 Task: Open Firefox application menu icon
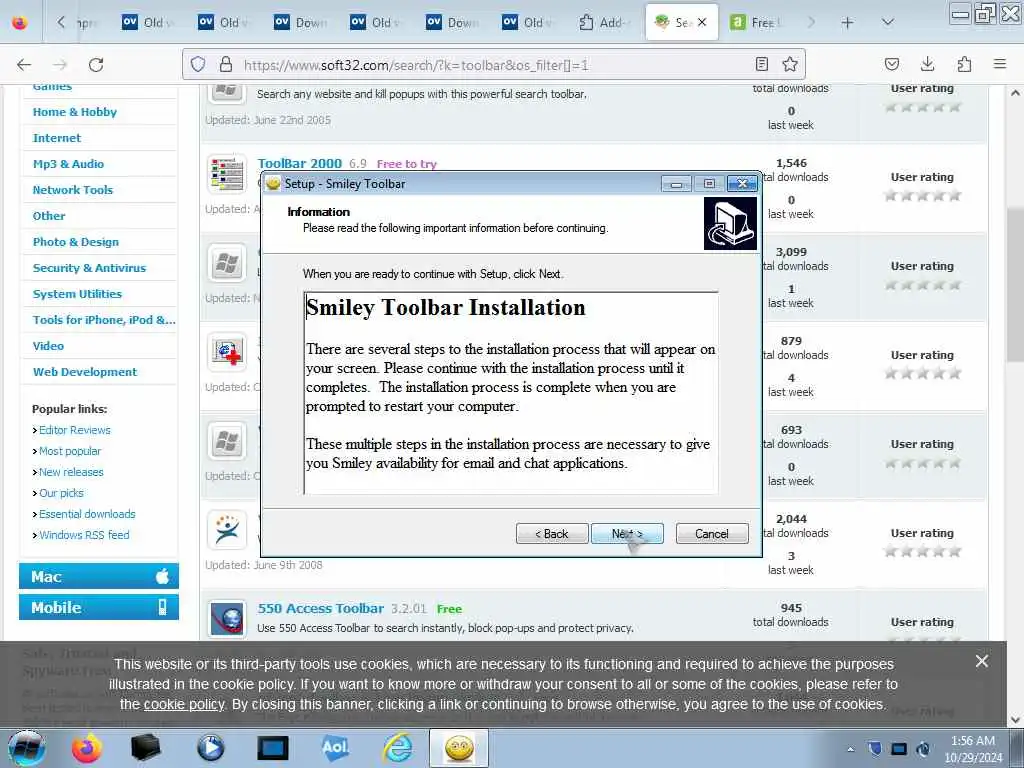pos(999,64)
